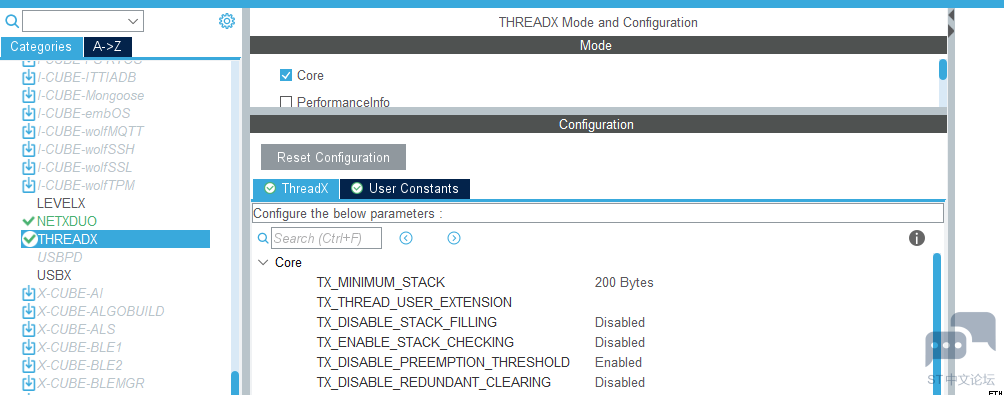Go to previous search result arrow
1004x395 pixels.
coord(406,238)
